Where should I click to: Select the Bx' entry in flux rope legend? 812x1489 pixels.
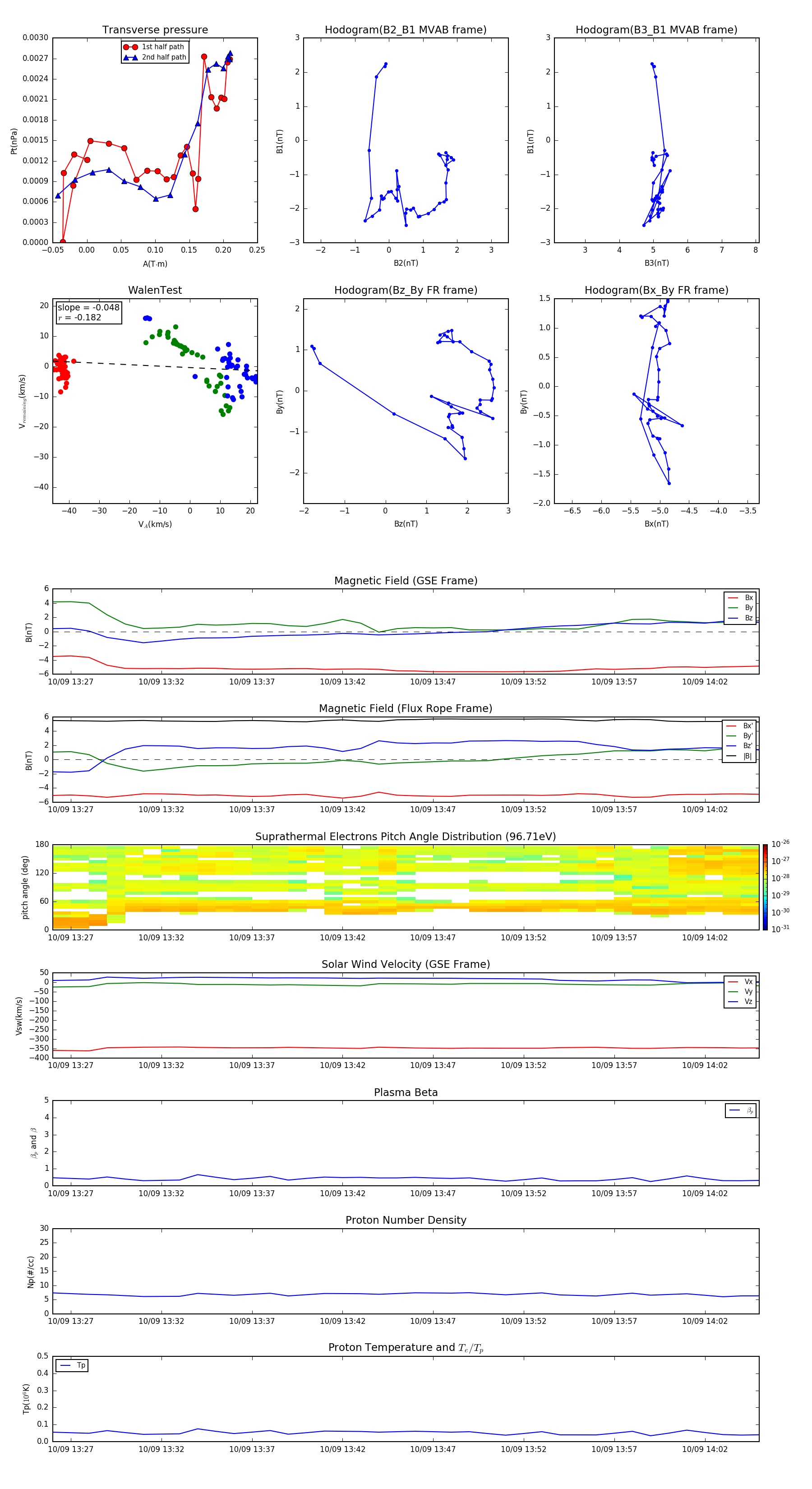coord(740,726)
